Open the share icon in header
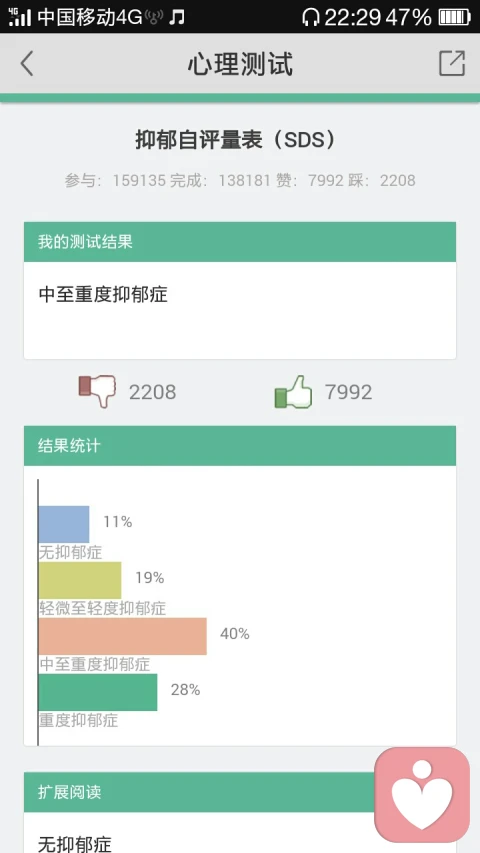480x853 pixels. (452, 63)
